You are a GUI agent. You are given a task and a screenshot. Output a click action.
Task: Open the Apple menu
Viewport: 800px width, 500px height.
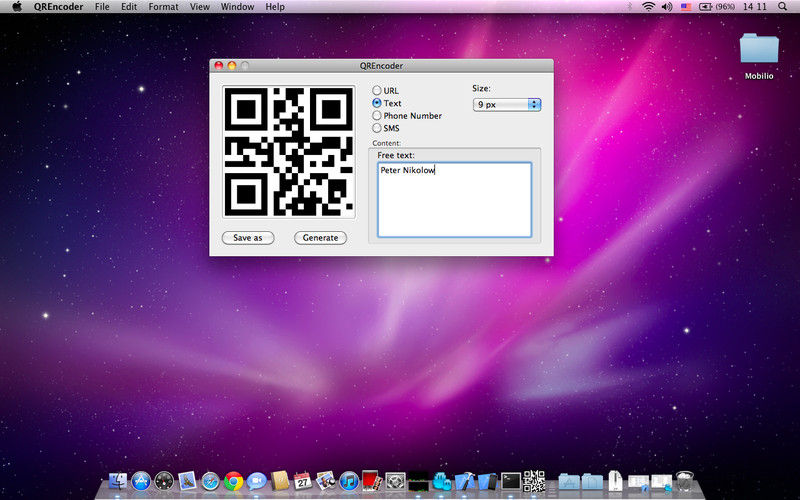pos(17,7)
